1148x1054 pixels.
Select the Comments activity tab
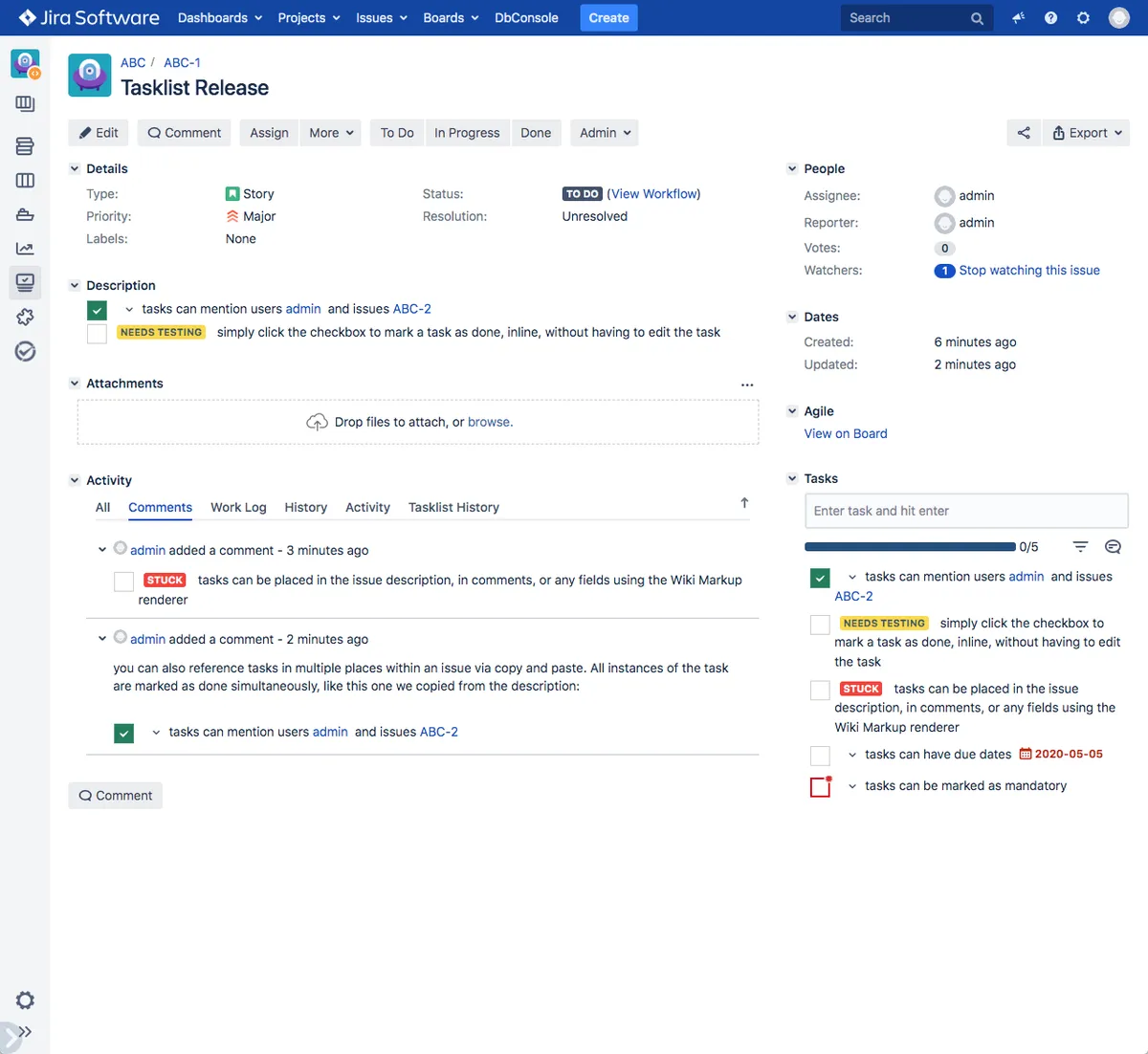pos(160,508)
